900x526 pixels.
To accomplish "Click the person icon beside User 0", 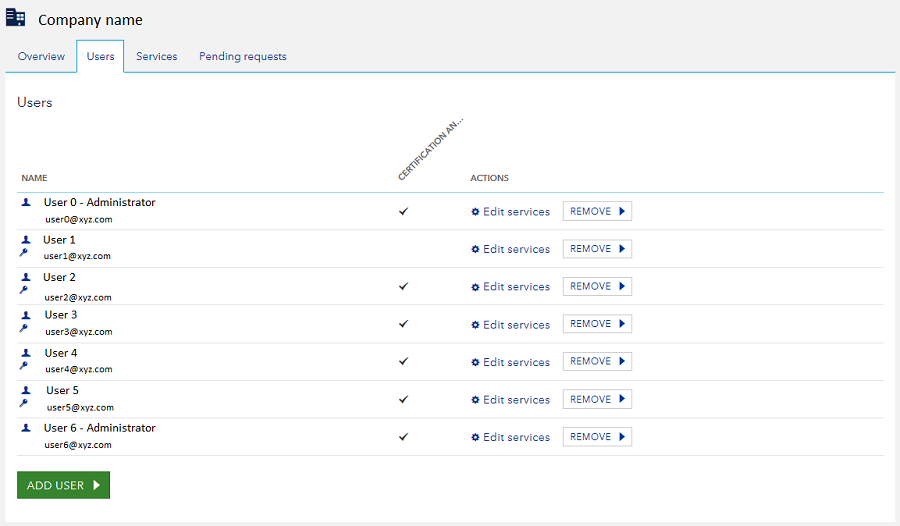I will (26, 202).
